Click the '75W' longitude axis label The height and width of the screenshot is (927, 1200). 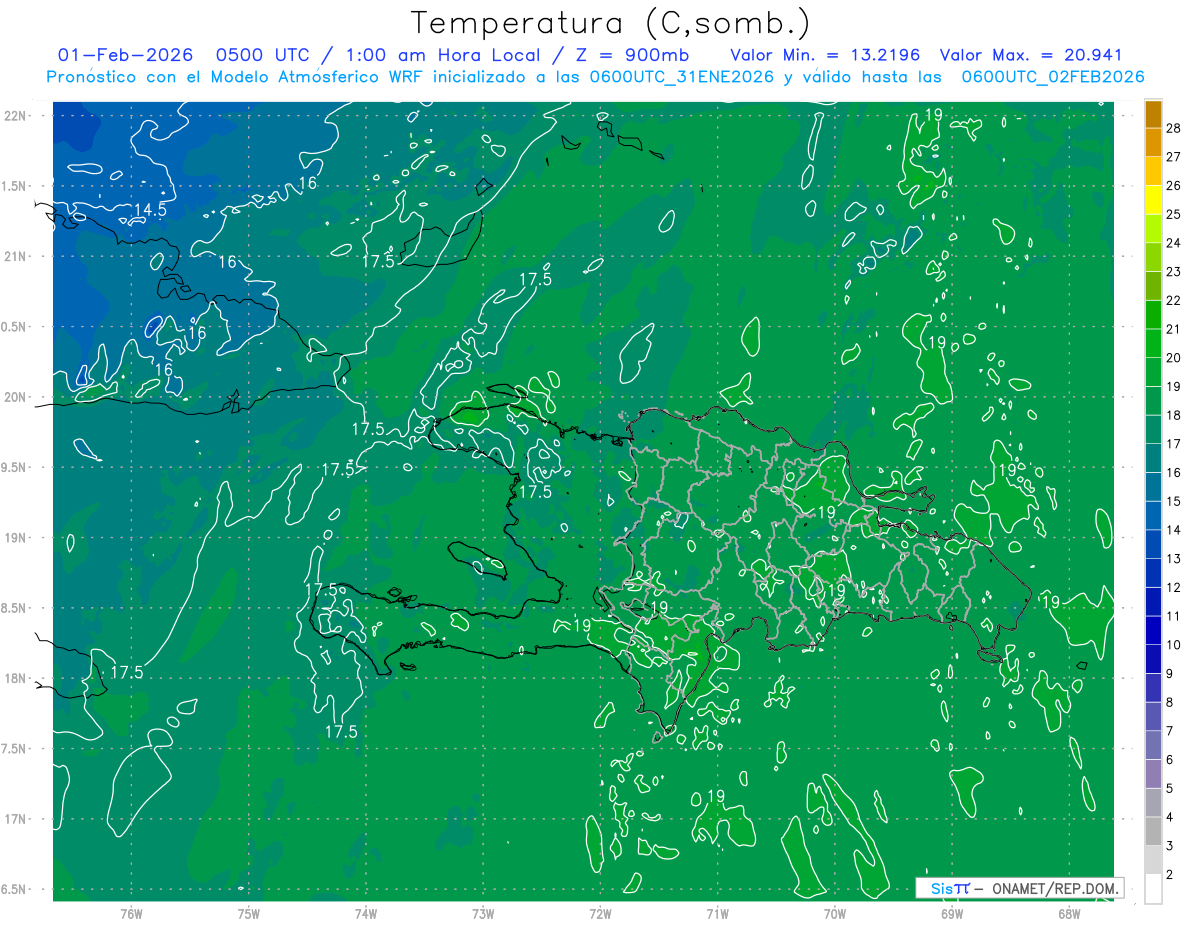tap(249, 913)
